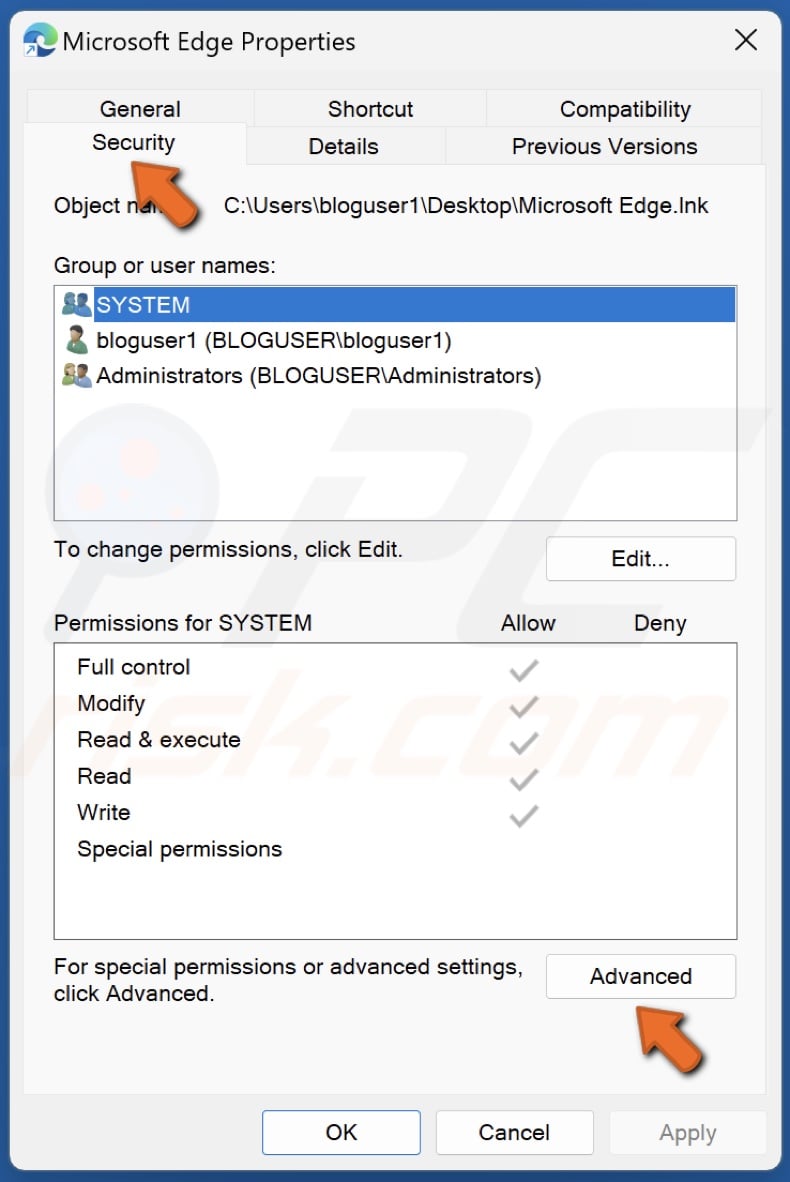The height and width of the screenshot is (1182, 790).
Task: Toggle the Allow checkmark for Write
Action: (522, 815)
